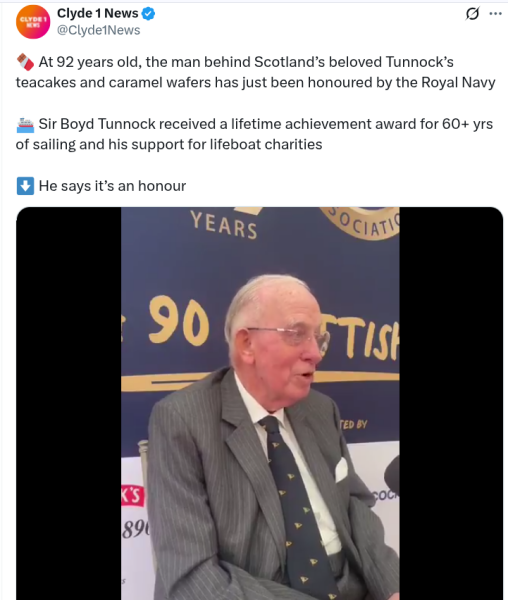Click the blue verified badge
Viewport: 508px width, 600px height.
(148, 14)
